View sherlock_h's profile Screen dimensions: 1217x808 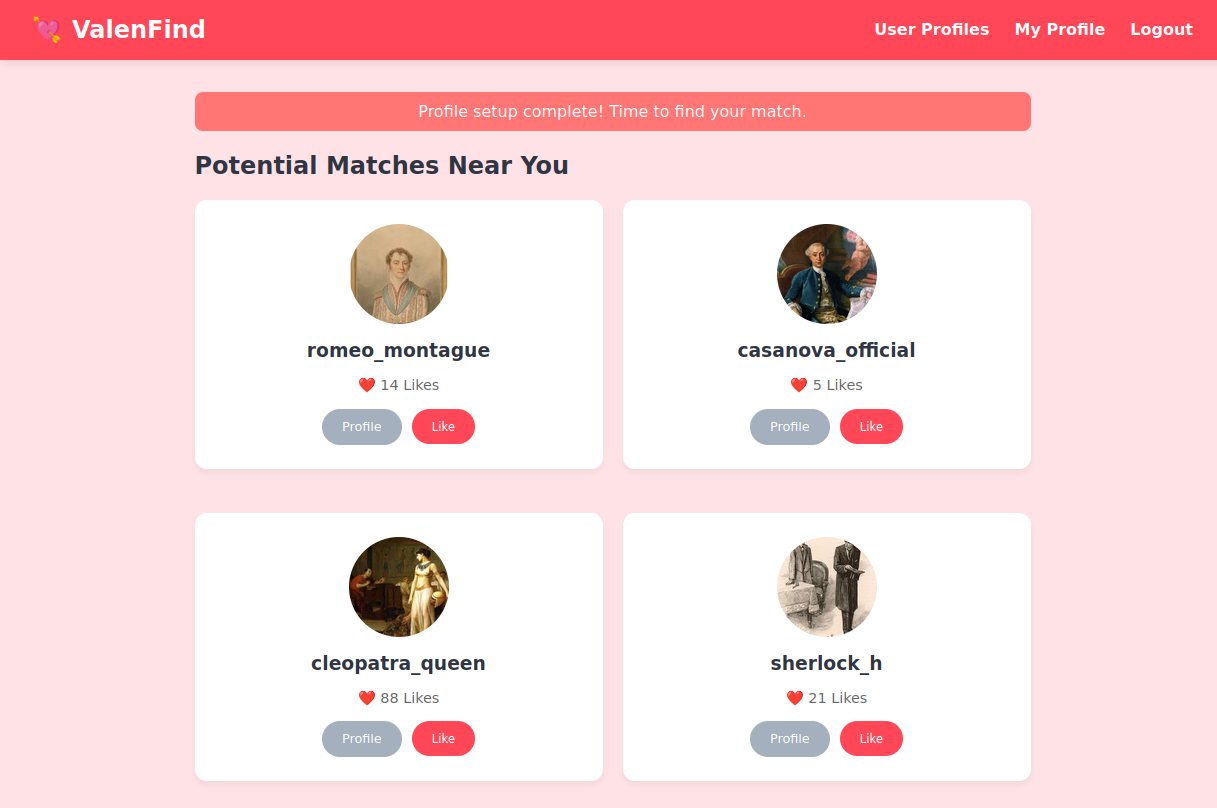point(789,739)
